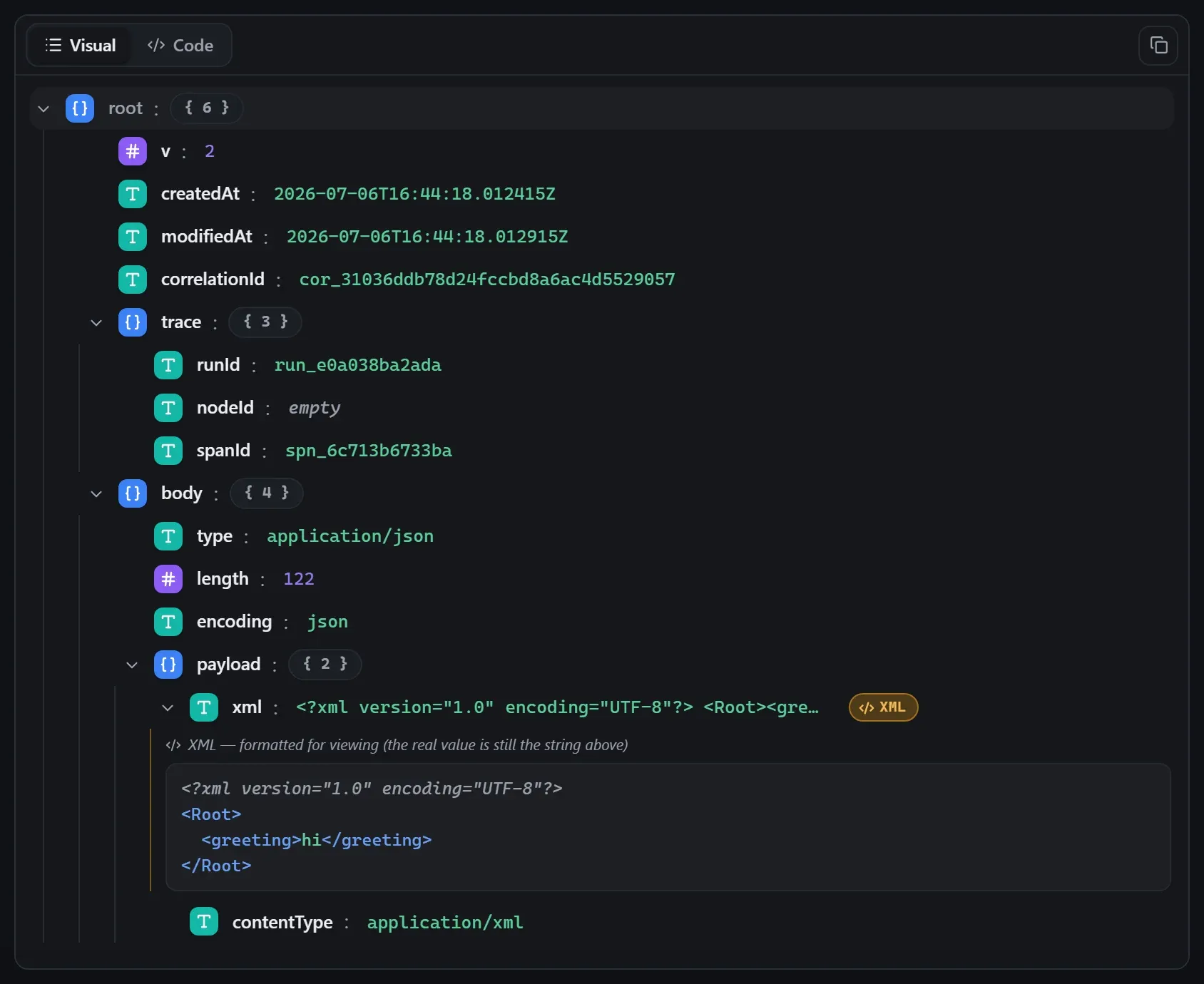This screenshot has width=1204, height=984.
Task: Click the createdAt key label
Action: (200, 194)
